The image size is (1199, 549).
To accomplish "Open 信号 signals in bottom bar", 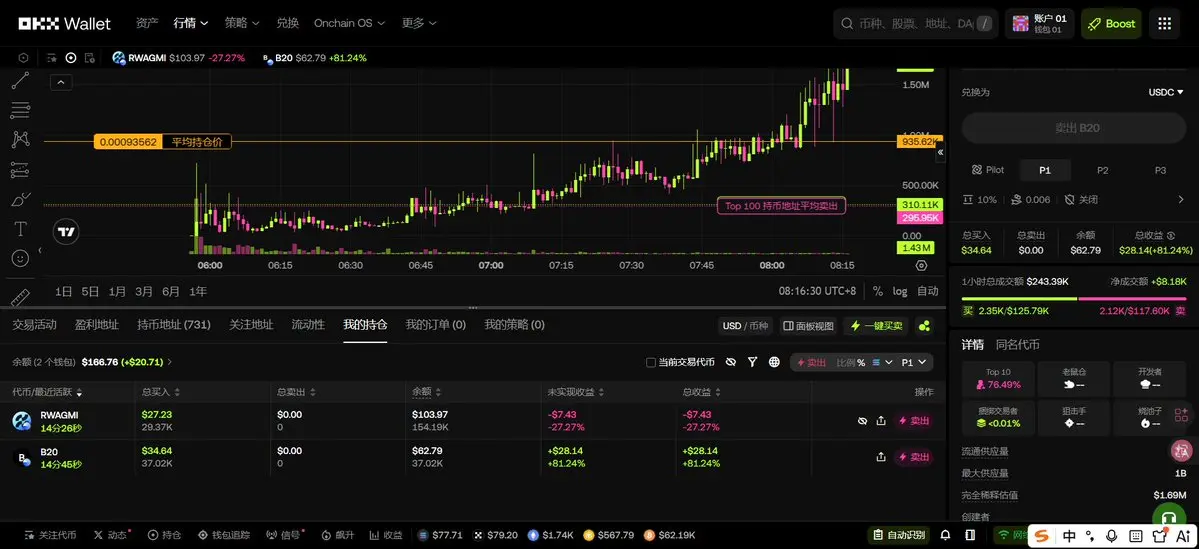I will point(285,535).
